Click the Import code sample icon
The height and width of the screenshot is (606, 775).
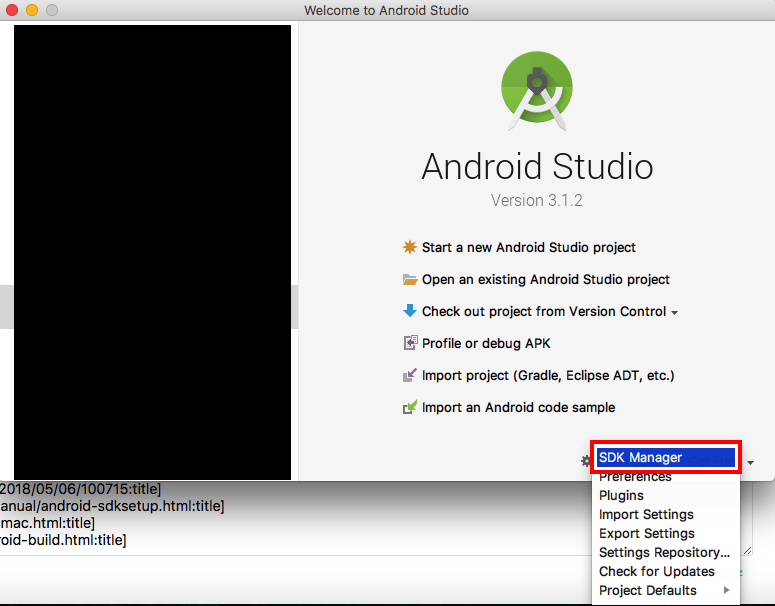pyautogui.click(x=410, y=407)
